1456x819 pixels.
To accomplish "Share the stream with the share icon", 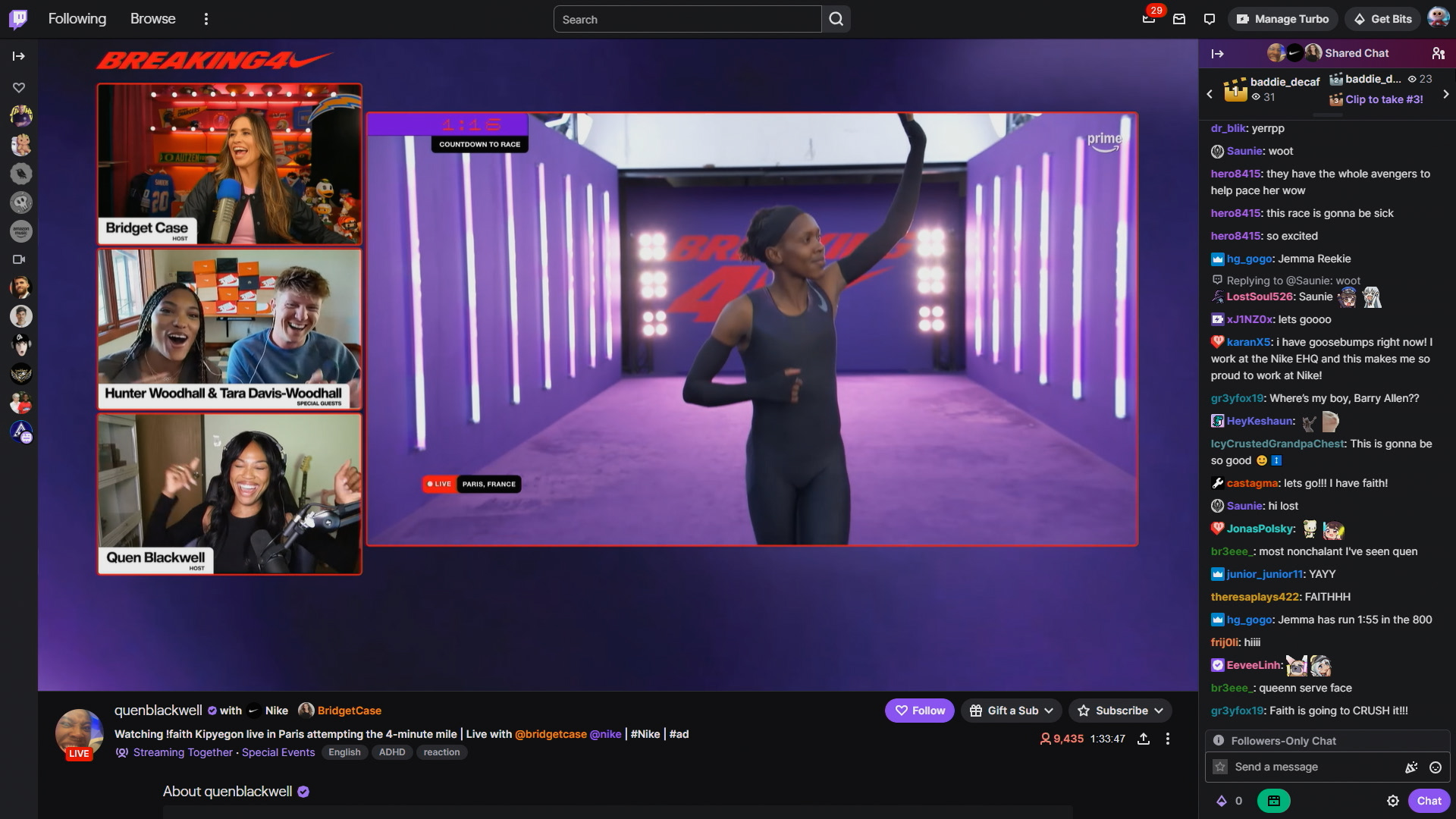I will (x=1144, y=739).
